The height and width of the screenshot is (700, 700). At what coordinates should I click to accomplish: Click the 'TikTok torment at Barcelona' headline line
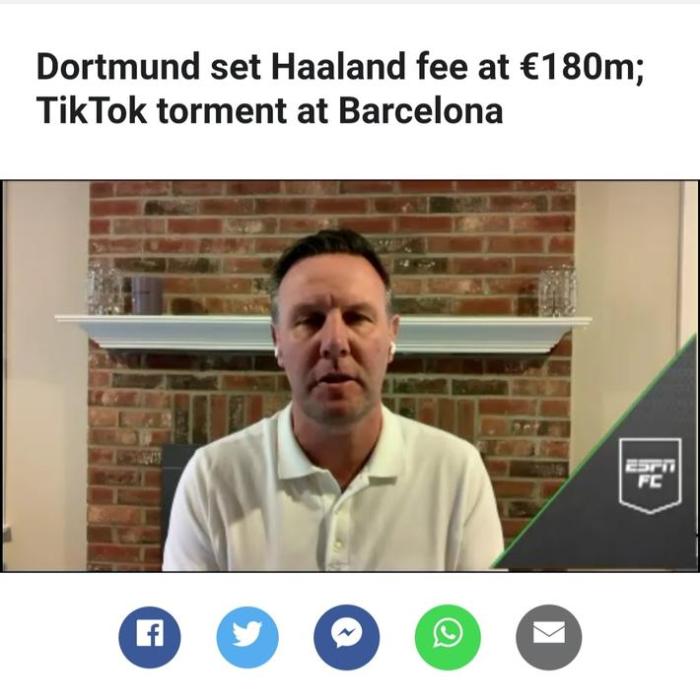pyautogui.click(x=270, y=110)
